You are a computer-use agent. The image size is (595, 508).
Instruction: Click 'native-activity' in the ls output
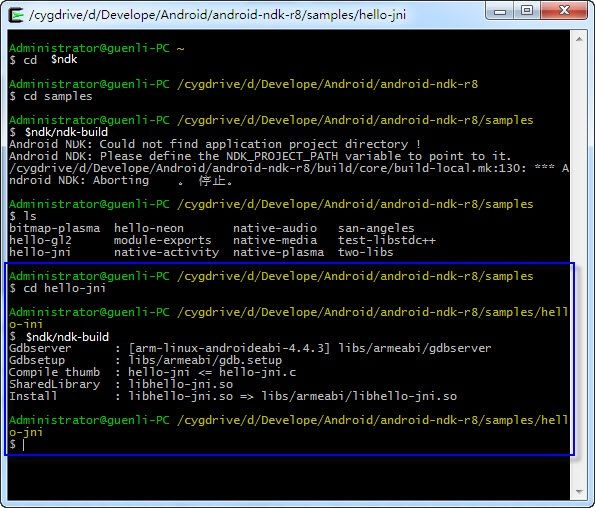(x=166, y=252)
